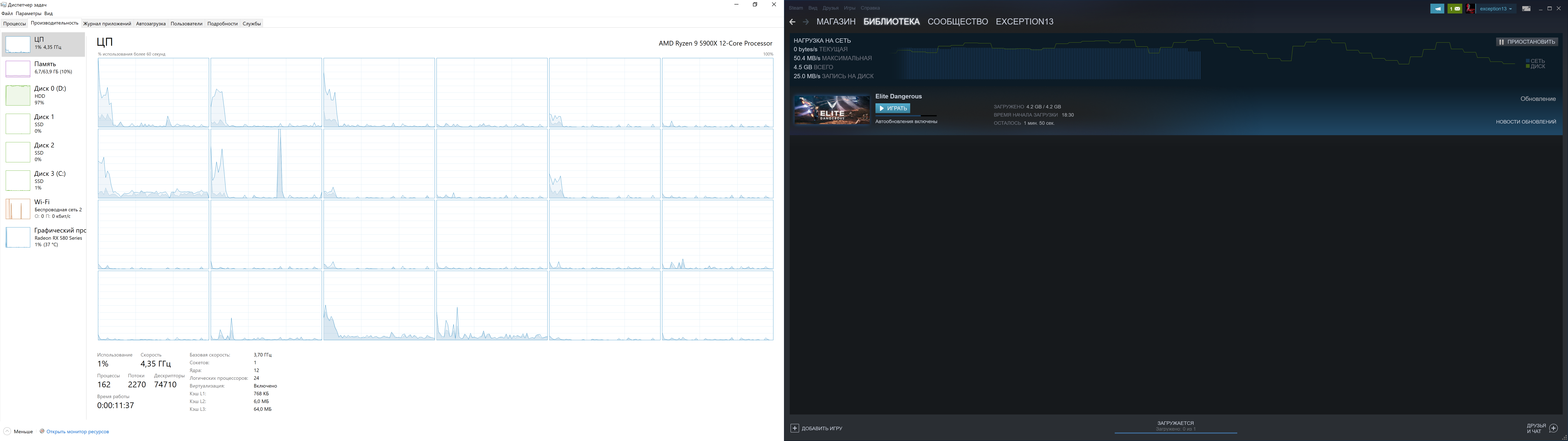
Task: Click the AMD Ryzen 9 5900X processor name
Action: [x=715, y=43]
